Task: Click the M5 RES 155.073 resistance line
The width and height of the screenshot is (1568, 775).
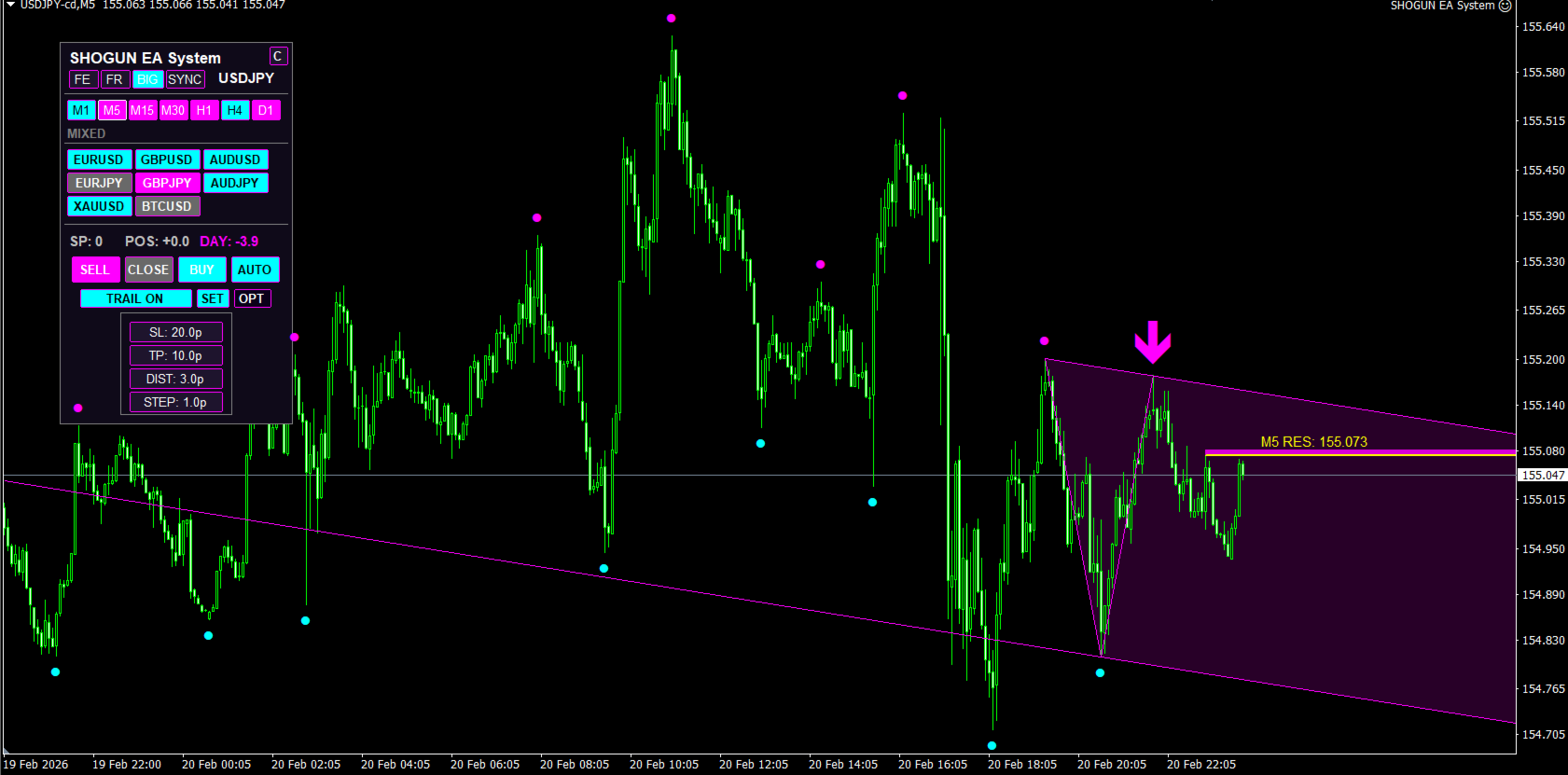Action: point(1360,453)
